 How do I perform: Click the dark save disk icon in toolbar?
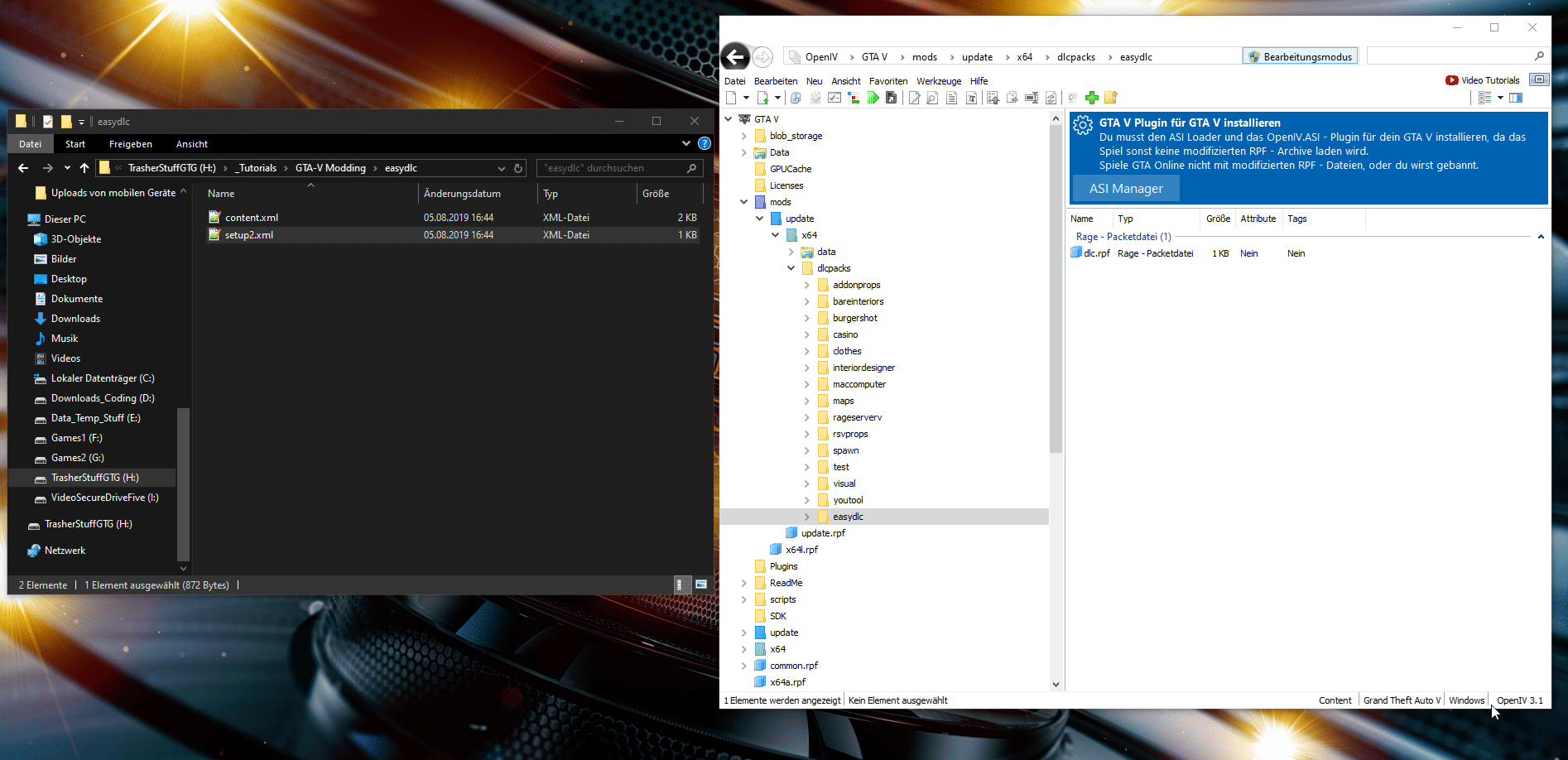click(892, 98)
